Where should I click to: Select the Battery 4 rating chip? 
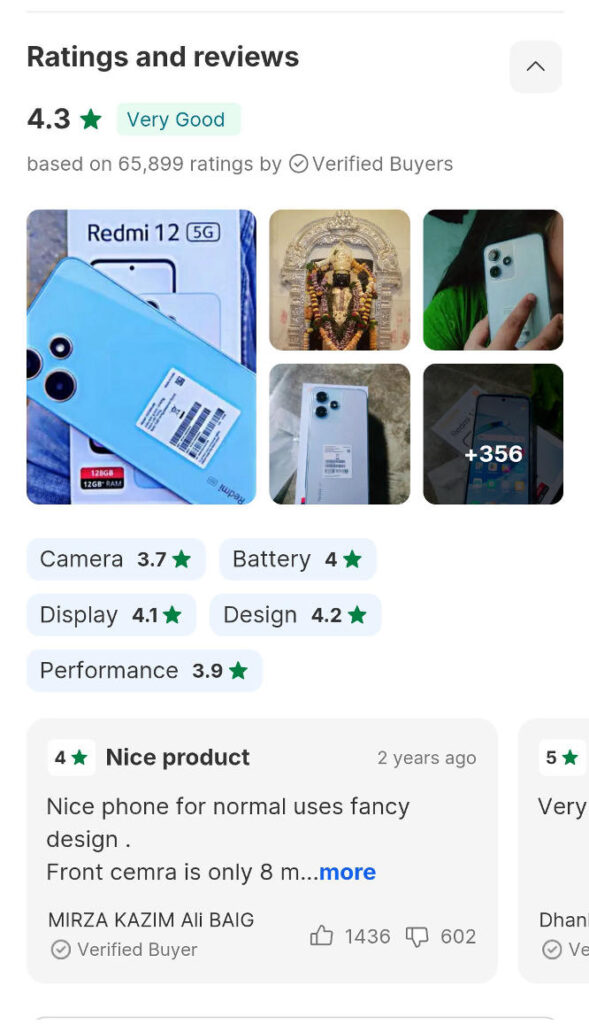pos(297,559)
